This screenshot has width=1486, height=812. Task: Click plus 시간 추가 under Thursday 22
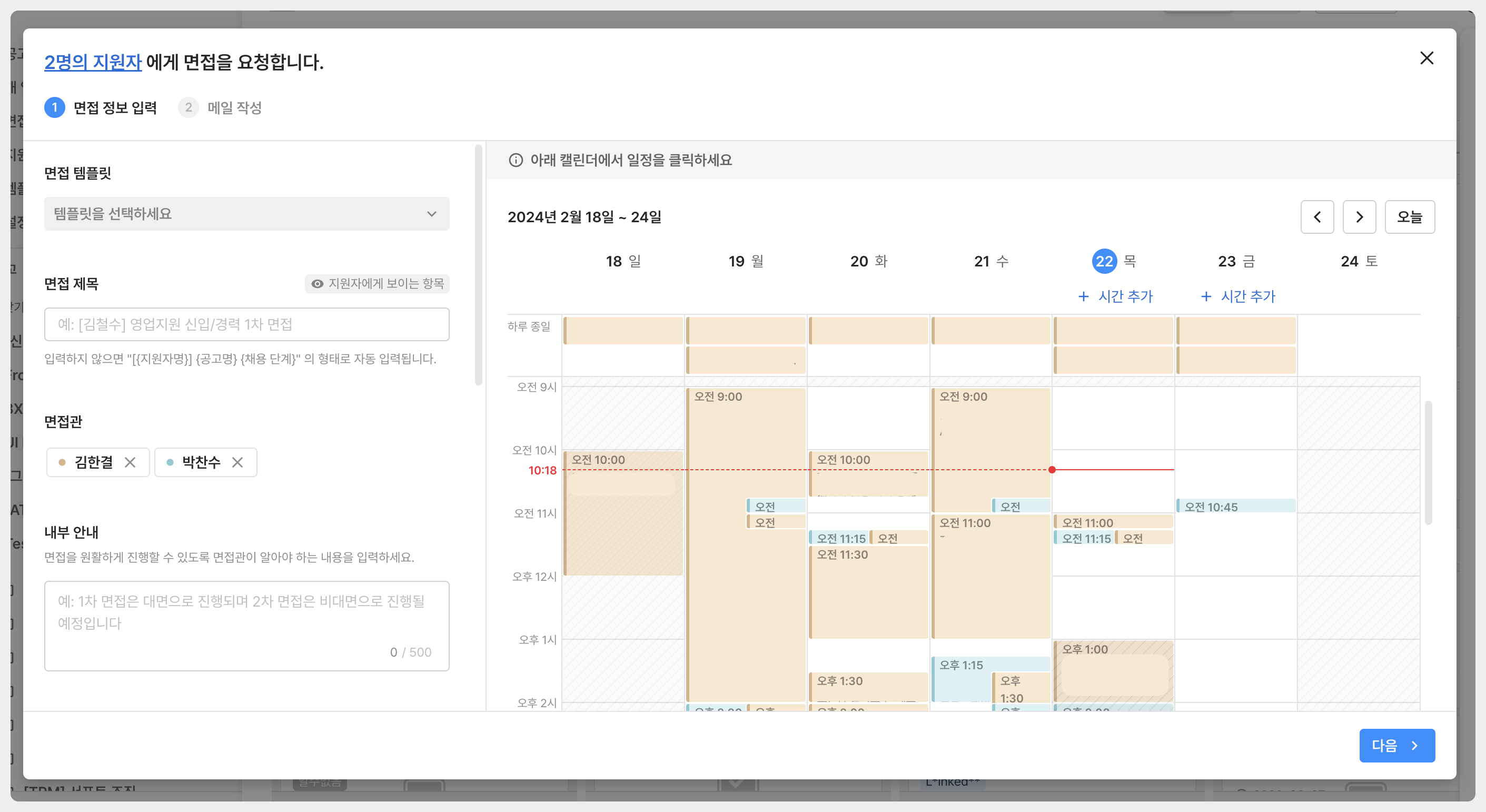coord(1115,296)
